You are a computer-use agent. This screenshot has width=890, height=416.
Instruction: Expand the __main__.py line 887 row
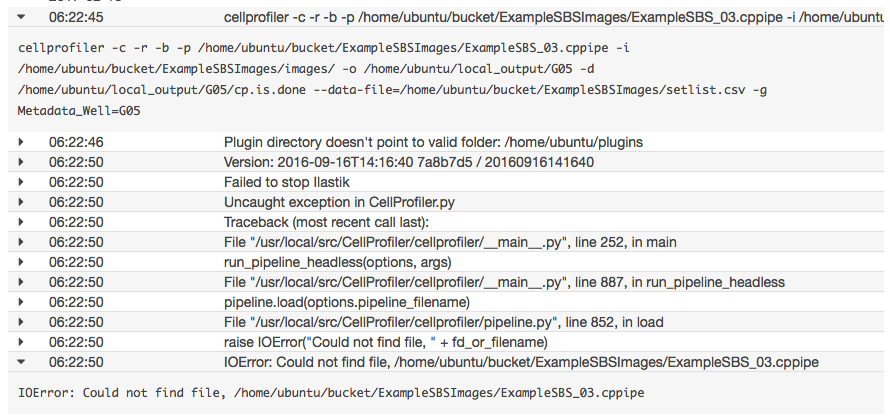(20, 282)
